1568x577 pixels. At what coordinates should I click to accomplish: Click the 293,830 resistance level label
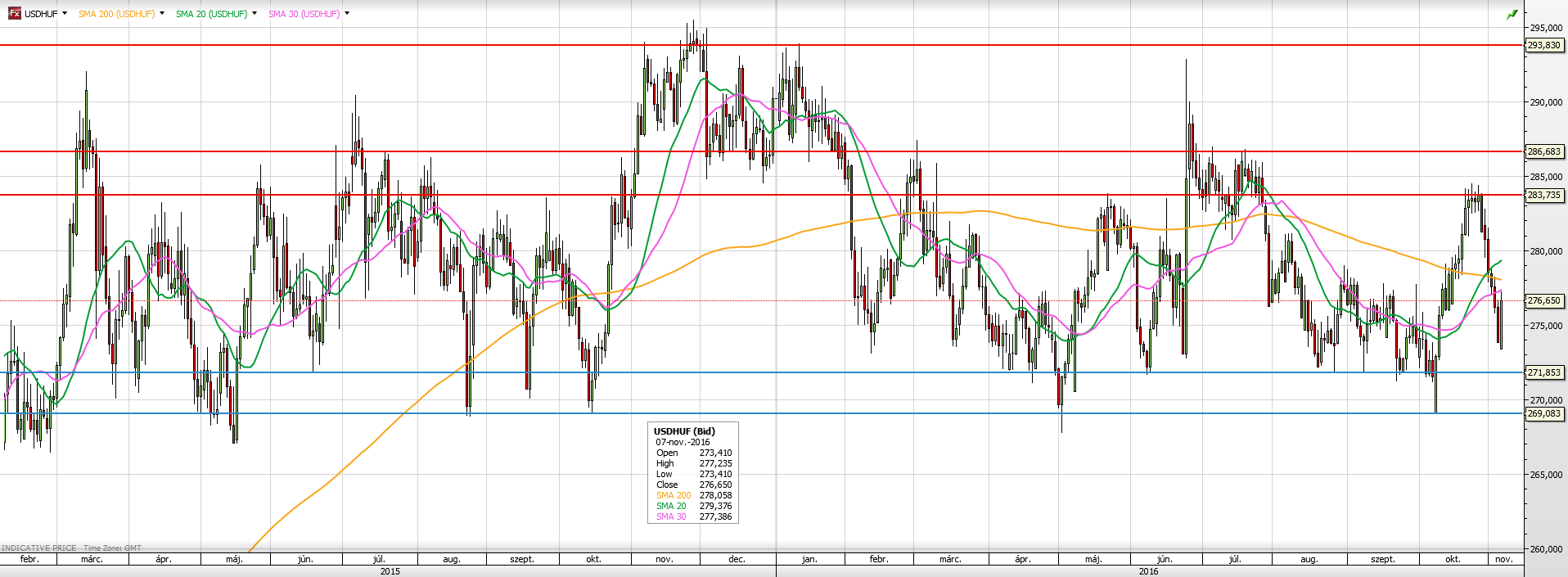pyautogui.click(x=1544, y=45)
